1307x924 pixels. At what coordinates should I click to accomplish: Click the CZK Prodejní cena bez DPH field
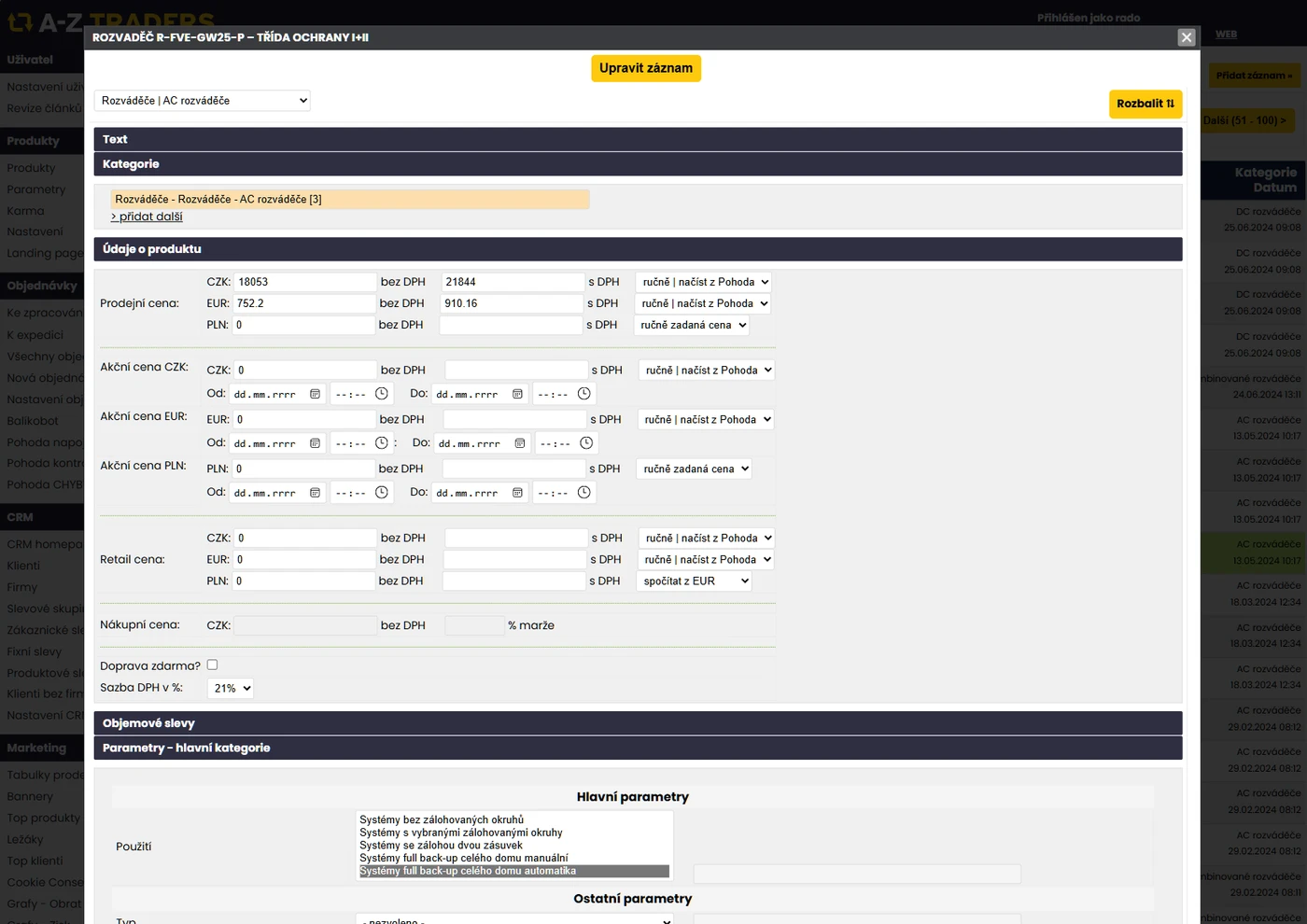click(x=304, y=282)
